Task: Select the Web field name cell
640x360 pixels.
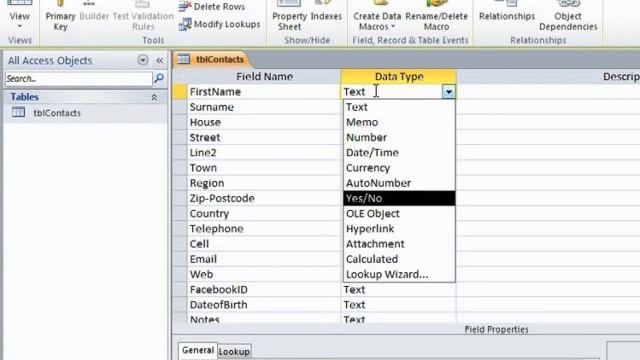Action: [x=264, y=274]
